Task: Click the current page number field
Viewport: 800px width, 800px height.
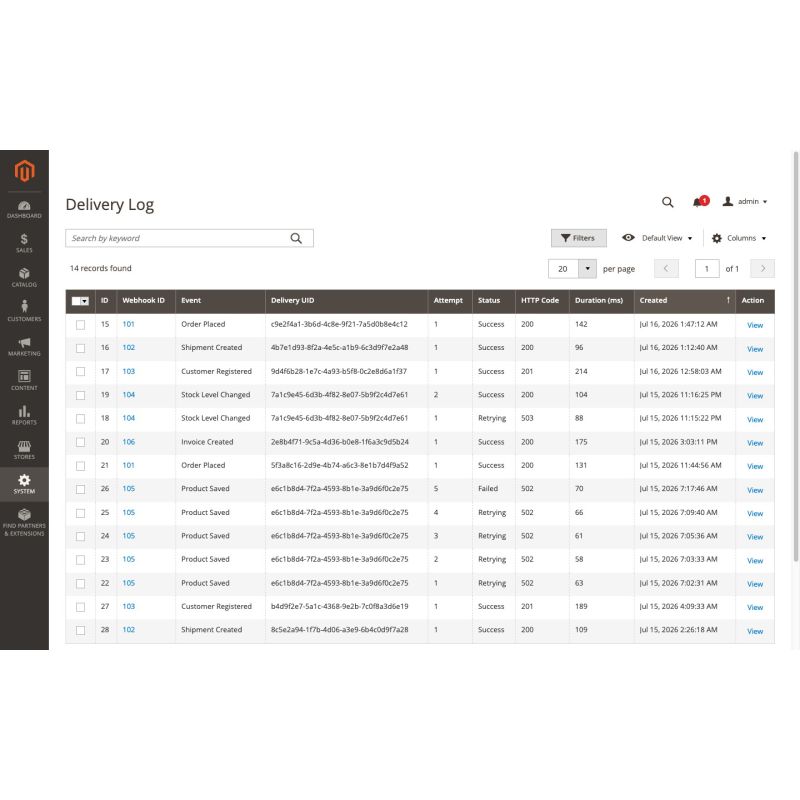Action: click(x=707, y=268)
